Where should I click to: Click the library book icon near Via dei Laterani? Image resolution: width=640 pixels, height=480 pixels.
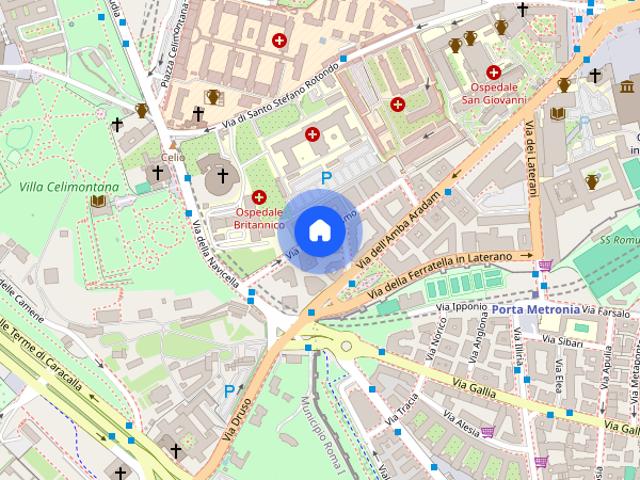[x=558, y=113]
